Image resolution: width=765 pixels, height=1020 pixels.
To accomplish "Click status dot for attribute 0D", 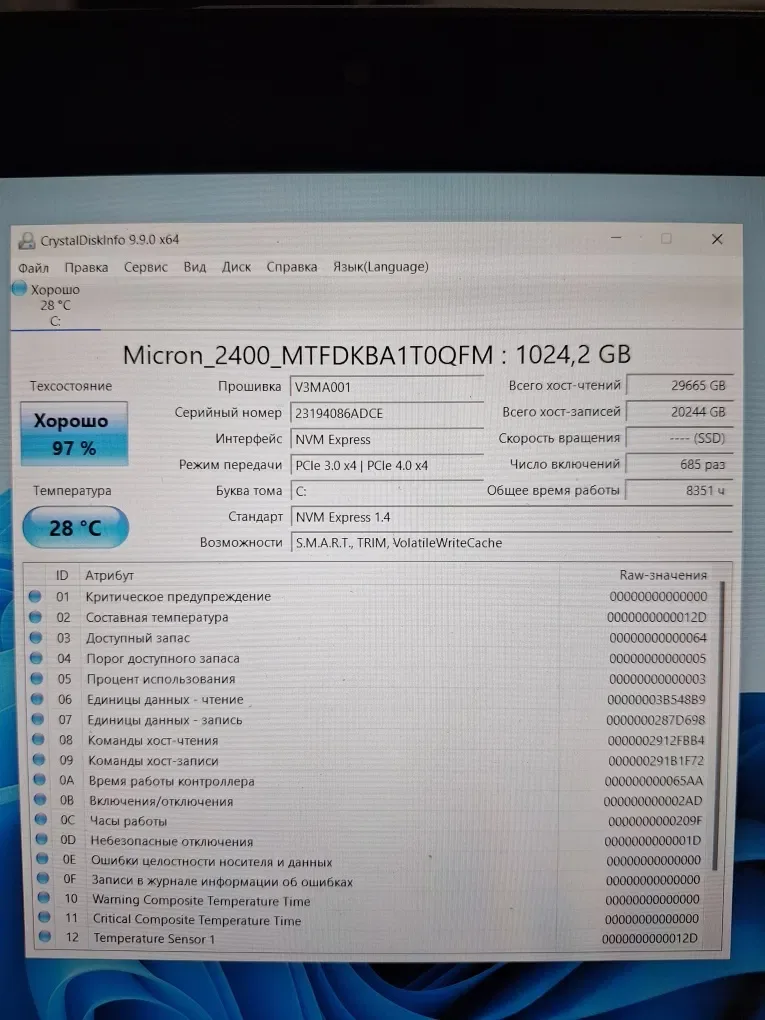I will click(x=42, y=840).
